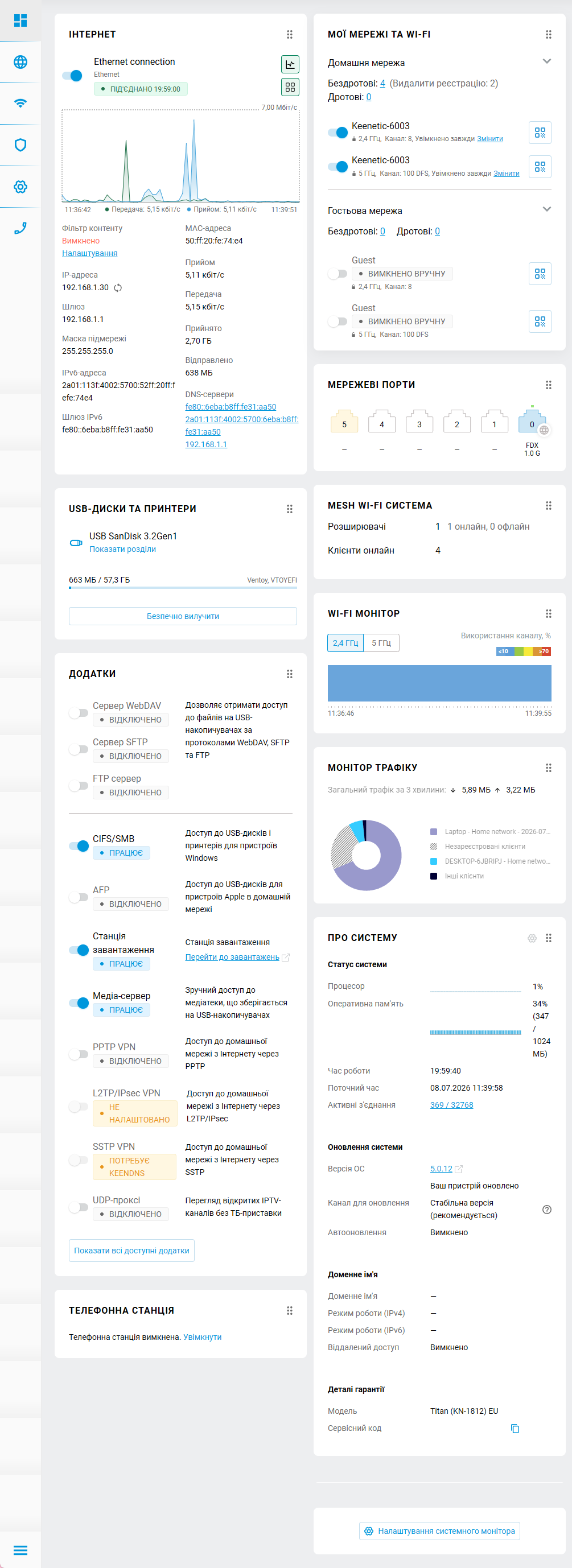Enable the UDP-проксі switch

(79, 1207)
